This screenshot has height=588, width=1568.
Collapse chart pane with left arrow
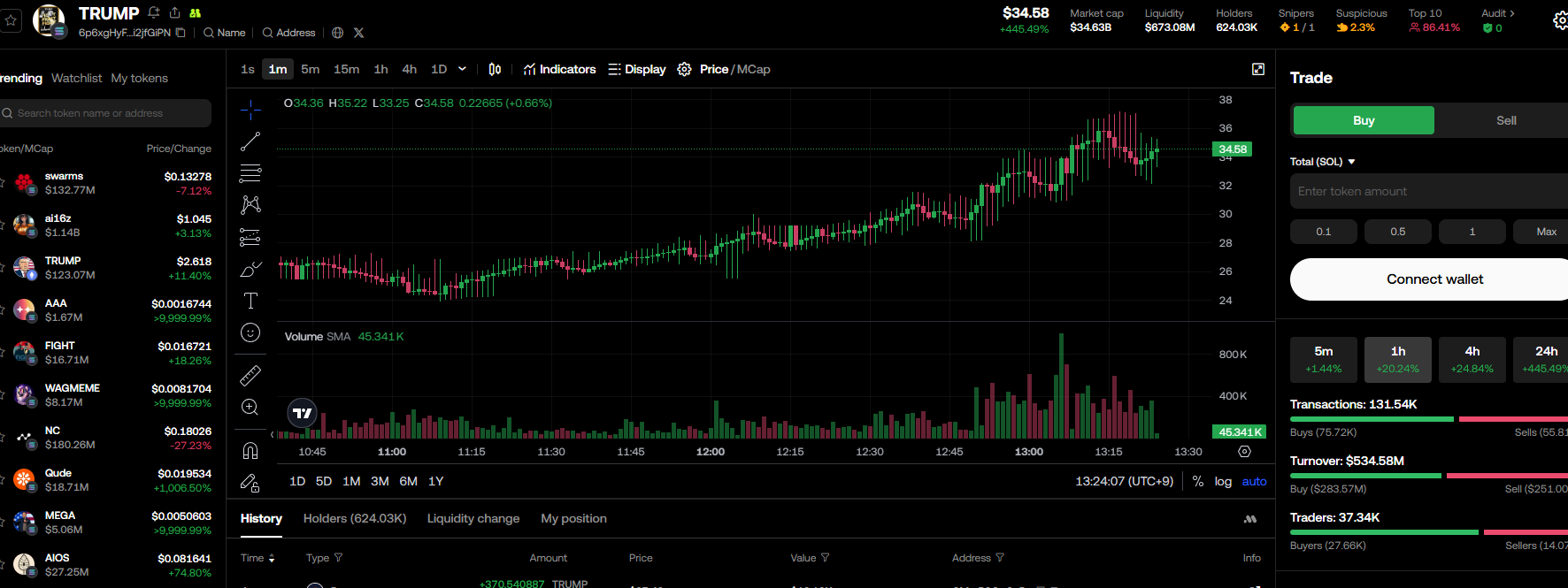coord(273,434)
